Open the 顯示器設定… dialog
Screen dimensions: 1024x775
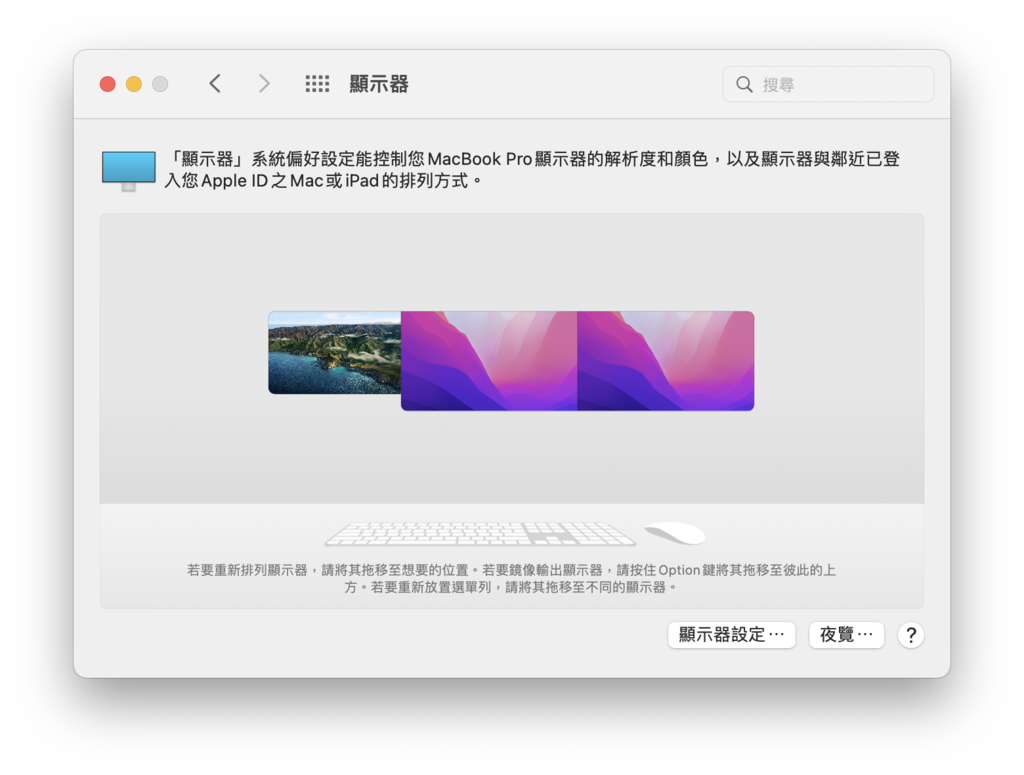coord(731,635)
